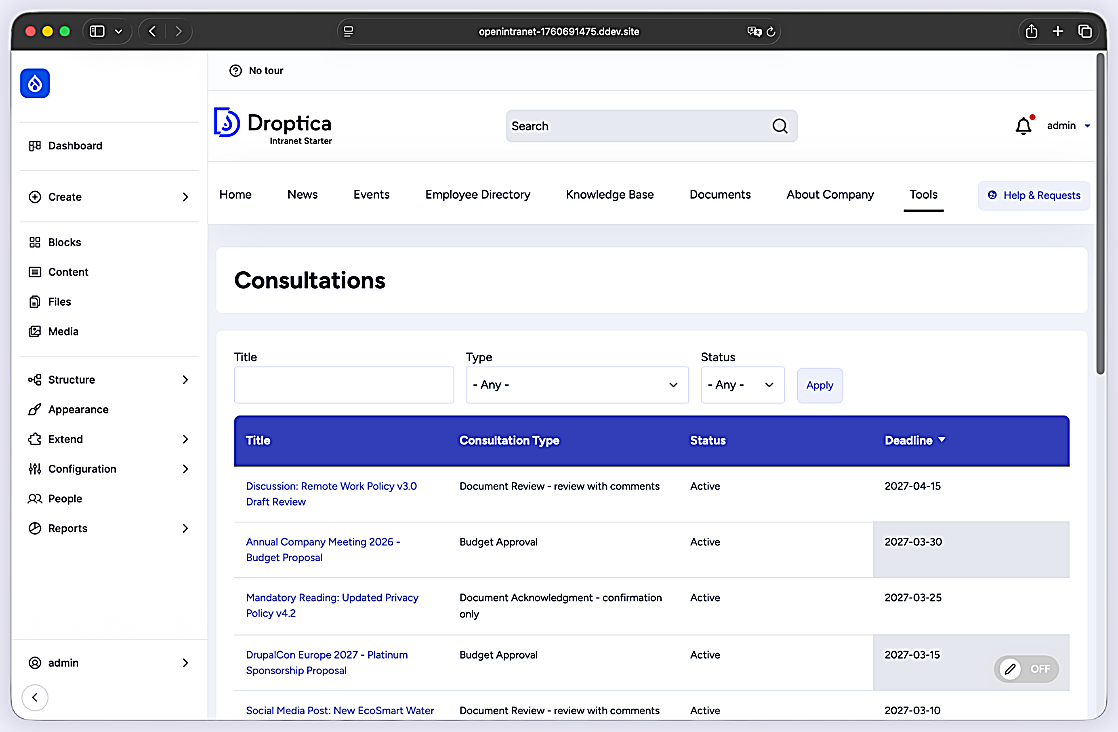Click the No tour help icon
This screenshot has height=732, width=1118.
[x=235, y=71]
